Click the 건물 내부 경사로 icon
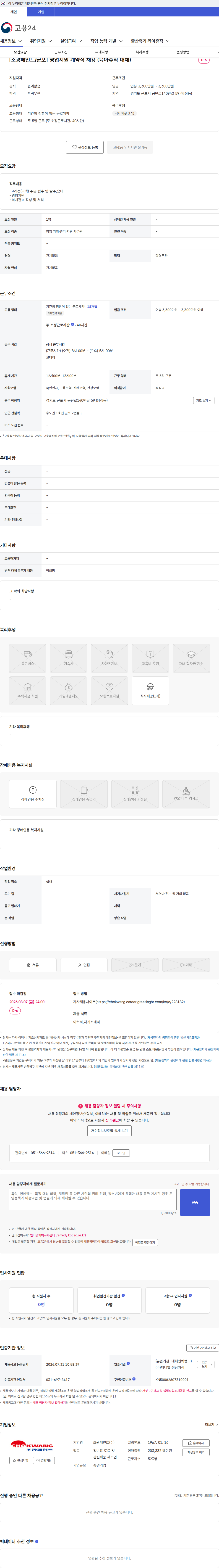 [186, 794]
